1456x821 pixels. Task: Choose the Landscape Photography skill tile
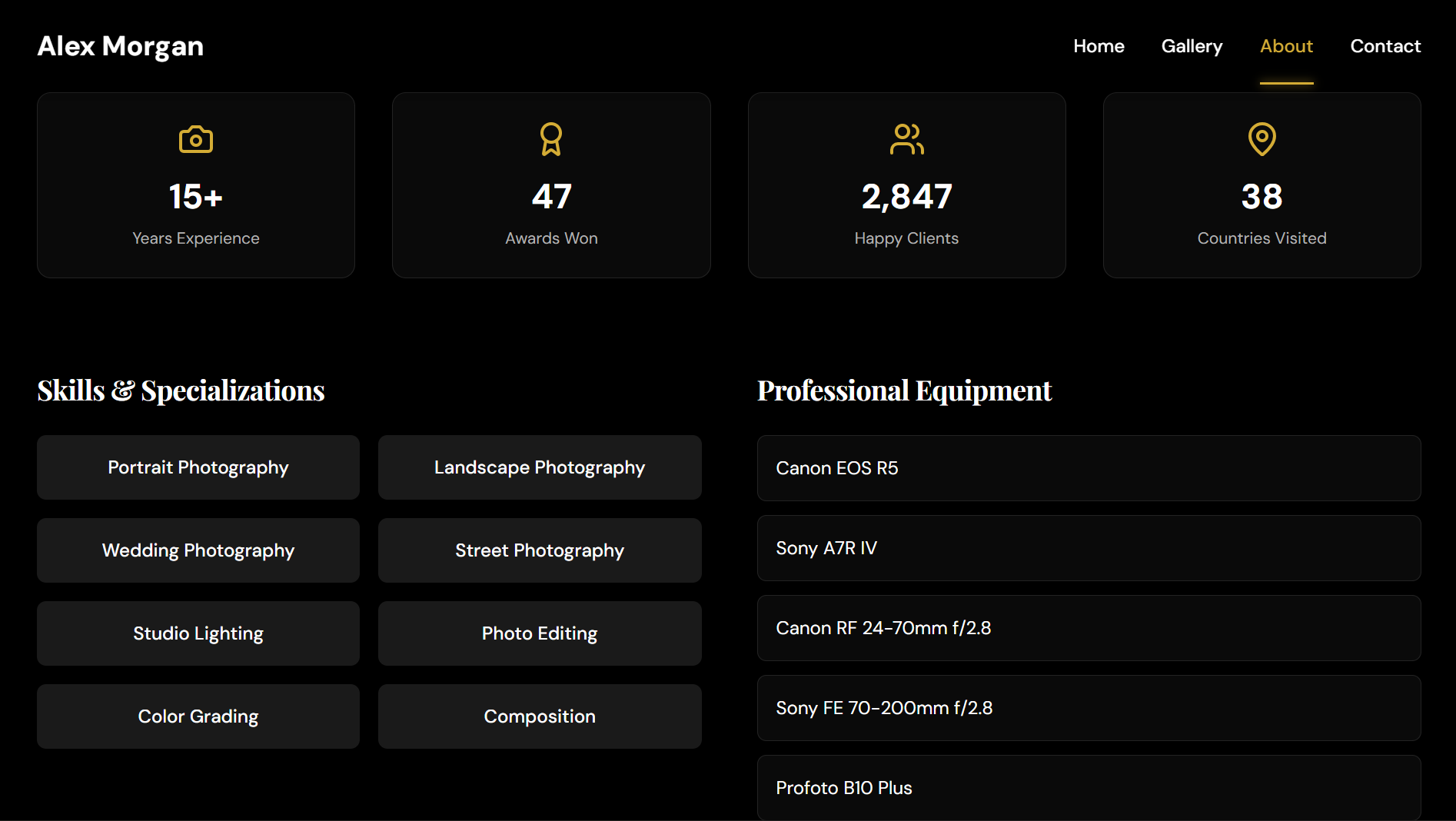[x=540, y=467]
